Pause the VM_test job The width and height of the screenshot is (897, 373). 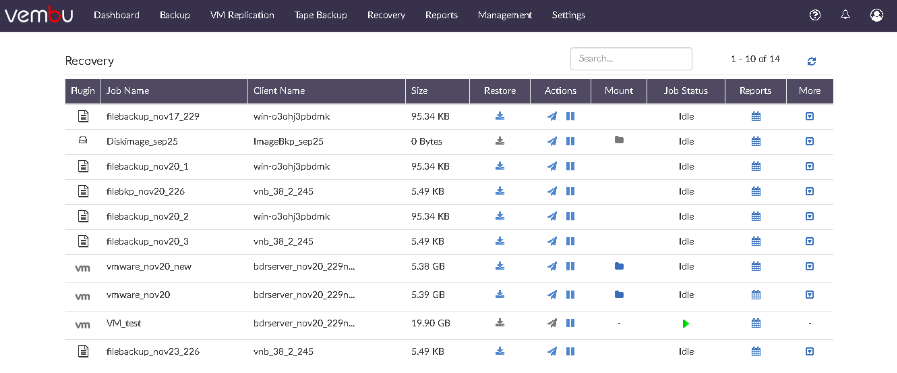pyautogui.click(x=570, y=323)
